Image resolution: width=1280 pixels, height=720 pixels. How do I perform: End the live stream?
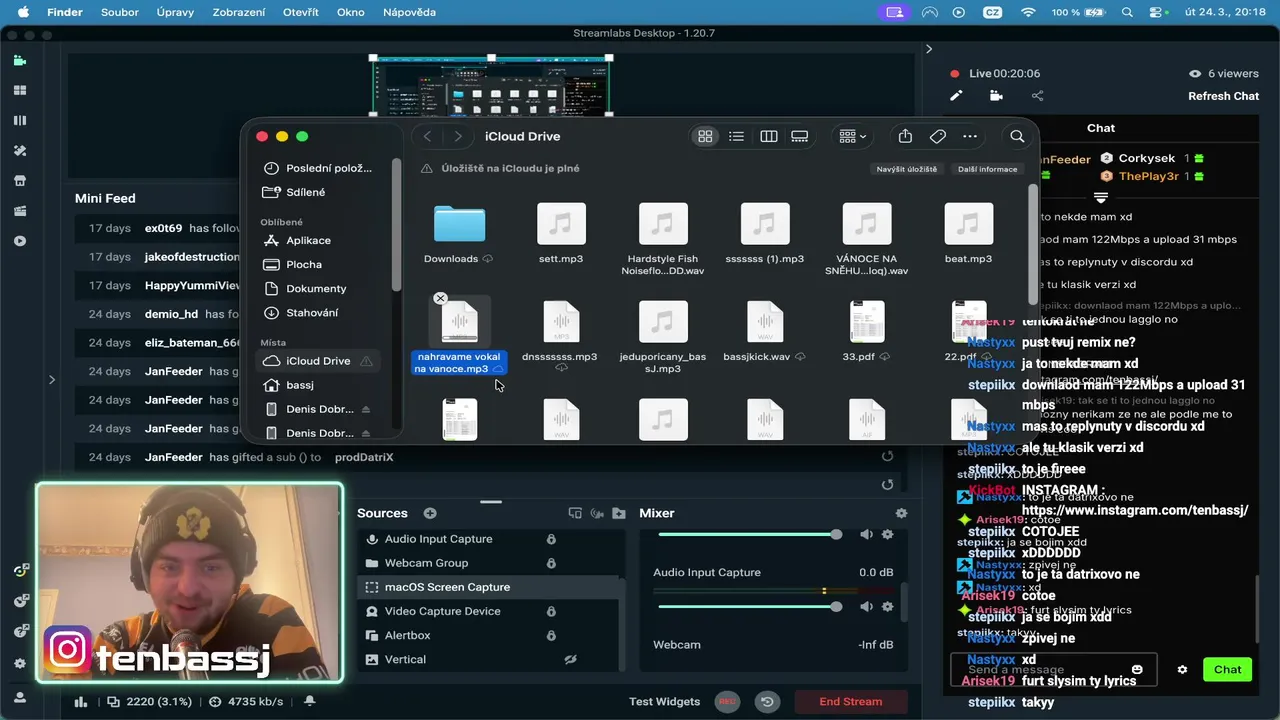[x=851, y=702]
